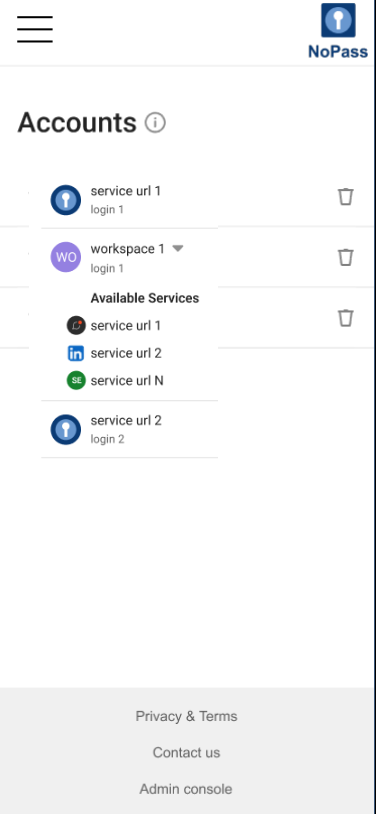Screen dimensions: 377x814
Task: Click the workspace 1 label
Action: point(128,249)
